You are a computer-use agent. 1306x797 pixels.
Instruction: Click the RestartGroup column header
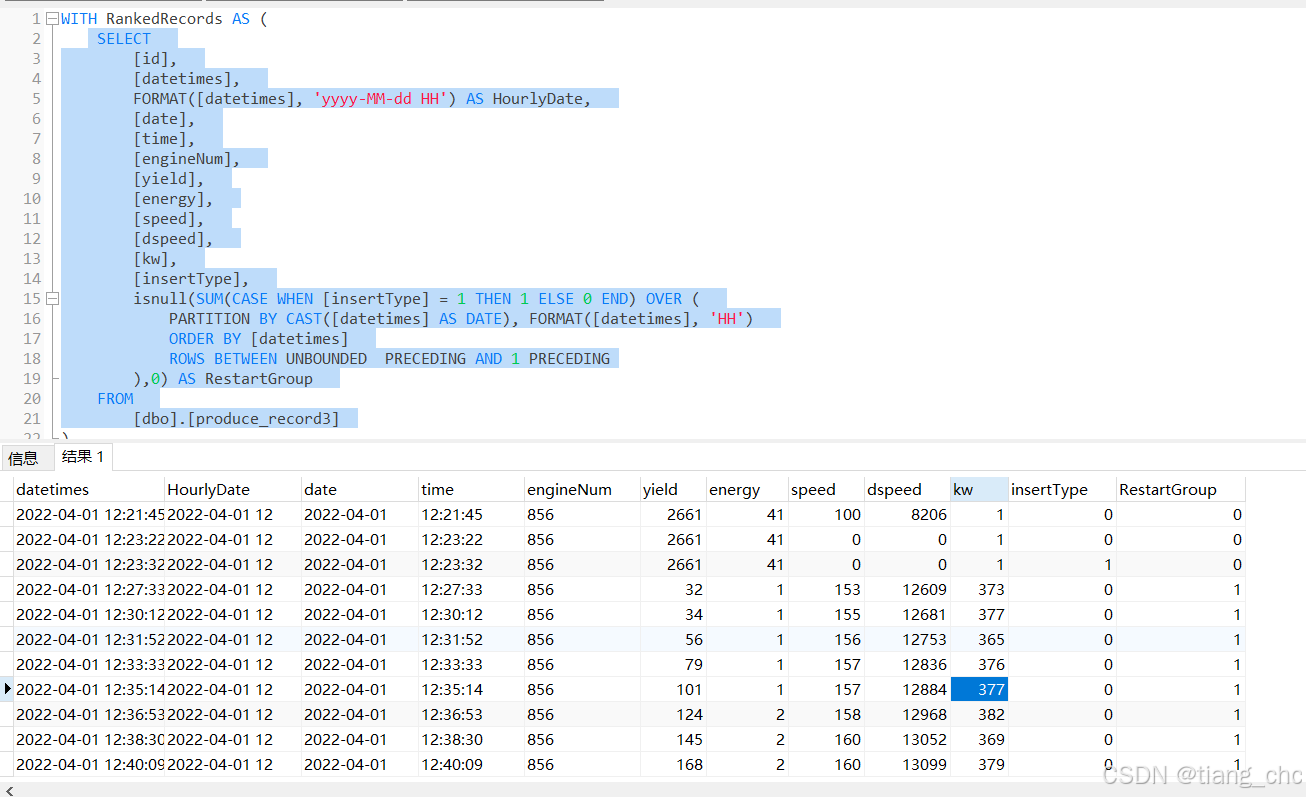click(1181, 490)
